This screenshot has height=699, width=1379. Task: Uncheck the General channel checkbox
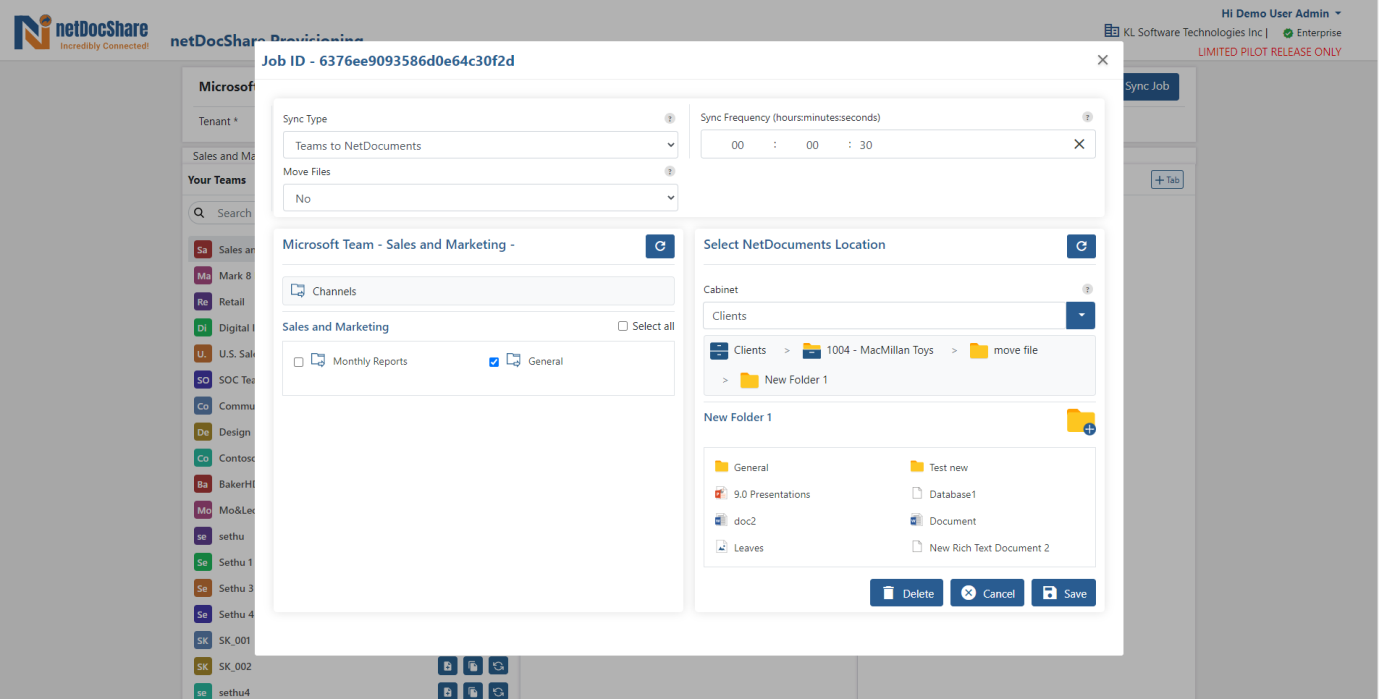pos(494,362)
